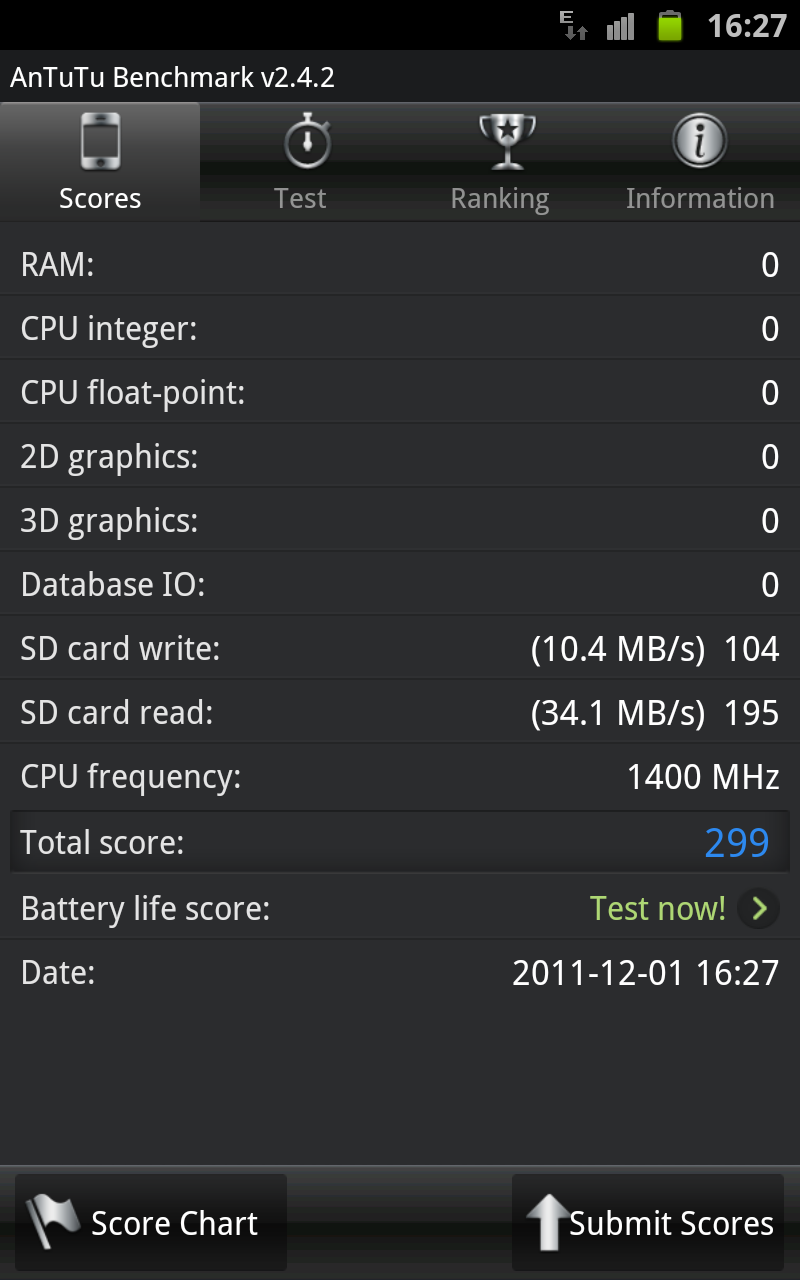The height and width of the screenshot is (1280, 800).
Task: Check the battery icon in status bar
Action: (x=670, y=25)
